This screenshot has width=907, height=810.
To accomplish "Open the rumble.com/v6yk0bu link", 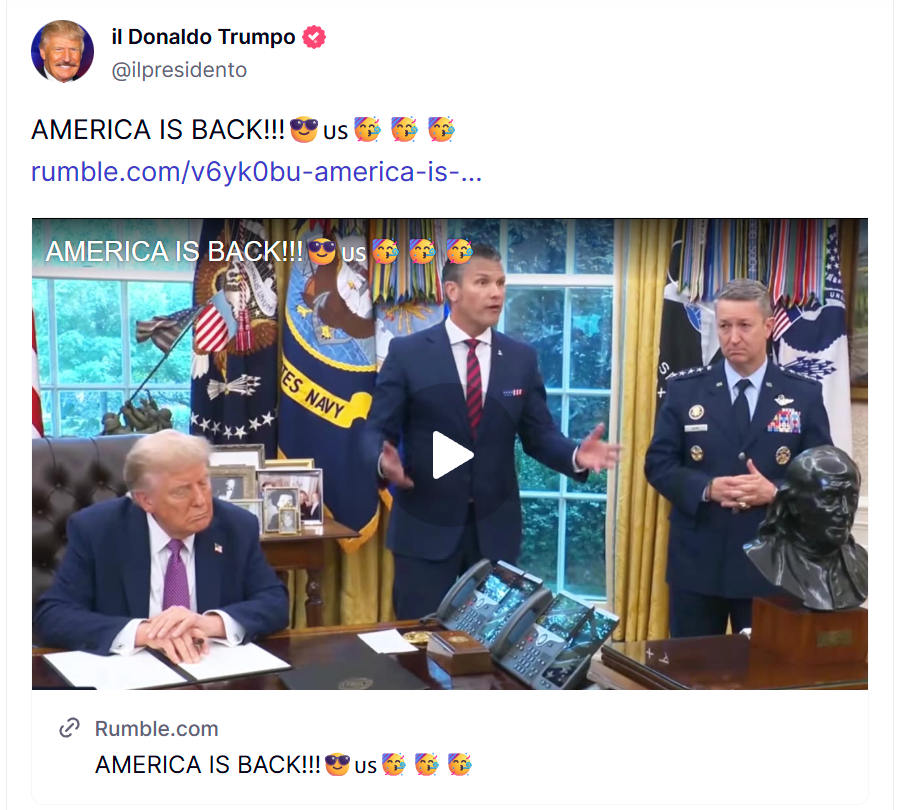I will click(x=256, y=172).
